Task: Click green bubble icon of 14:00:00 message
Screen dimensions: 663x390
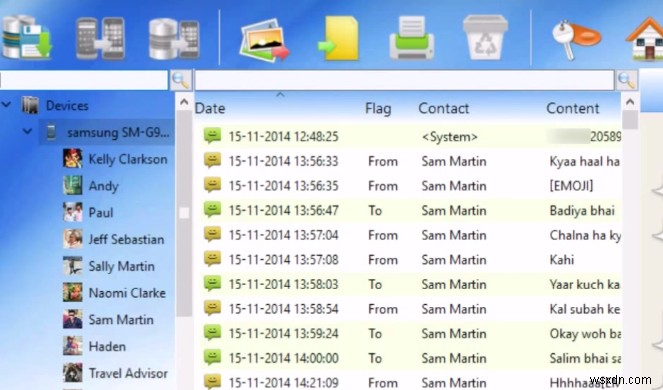Action: pos(212,357)
